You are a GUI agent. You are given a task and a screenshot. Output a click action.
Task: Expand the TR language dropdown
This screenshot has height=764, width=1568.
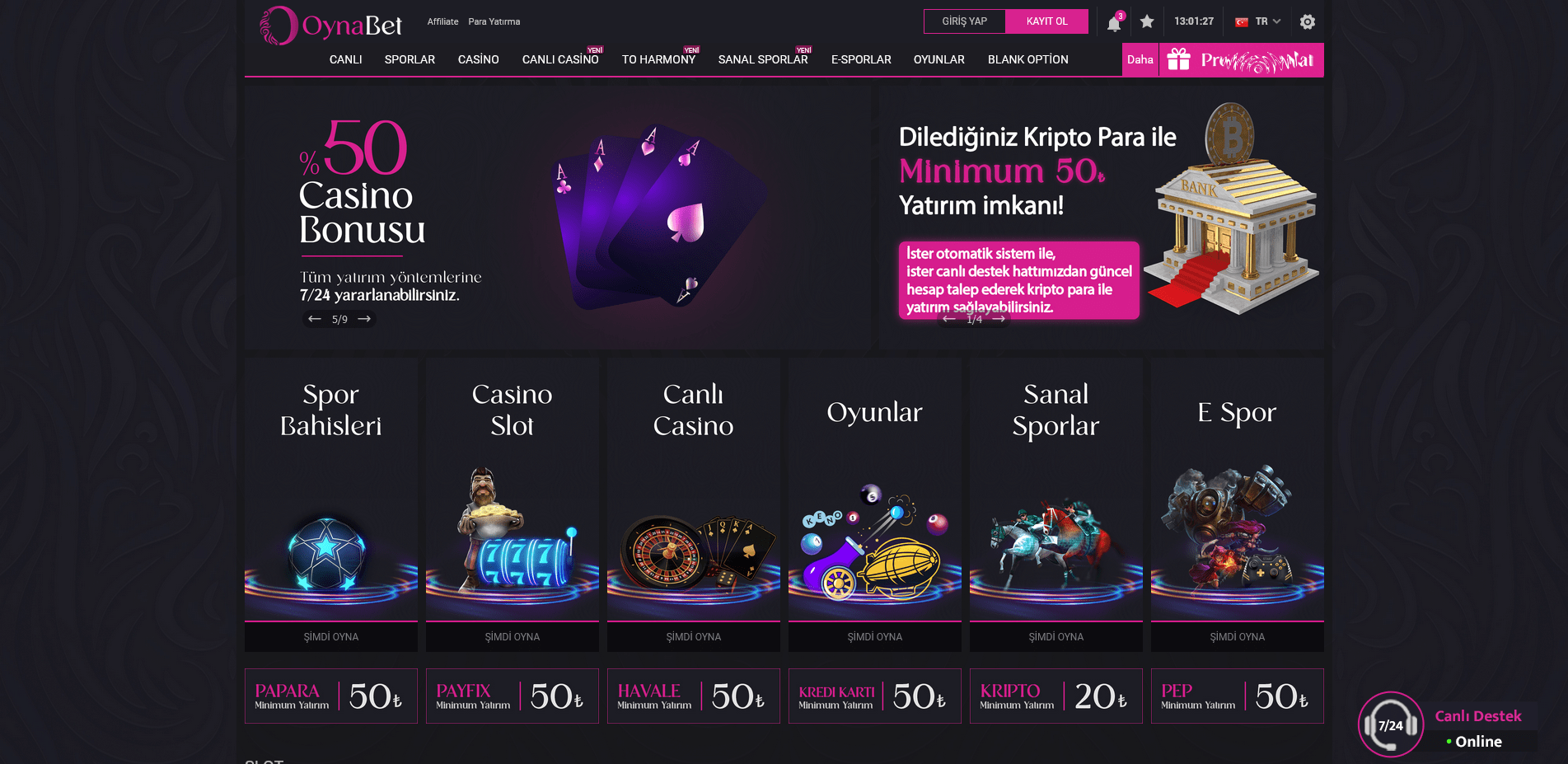[x=1258, y=21]
